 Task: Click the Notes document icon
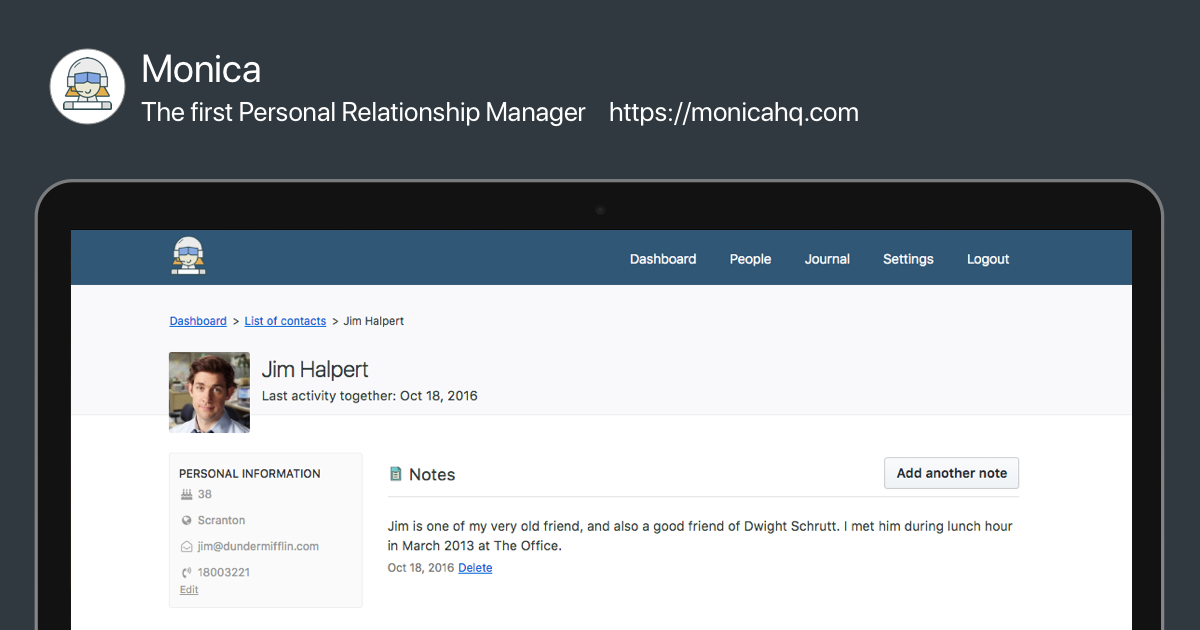click(x=396, y=474)
